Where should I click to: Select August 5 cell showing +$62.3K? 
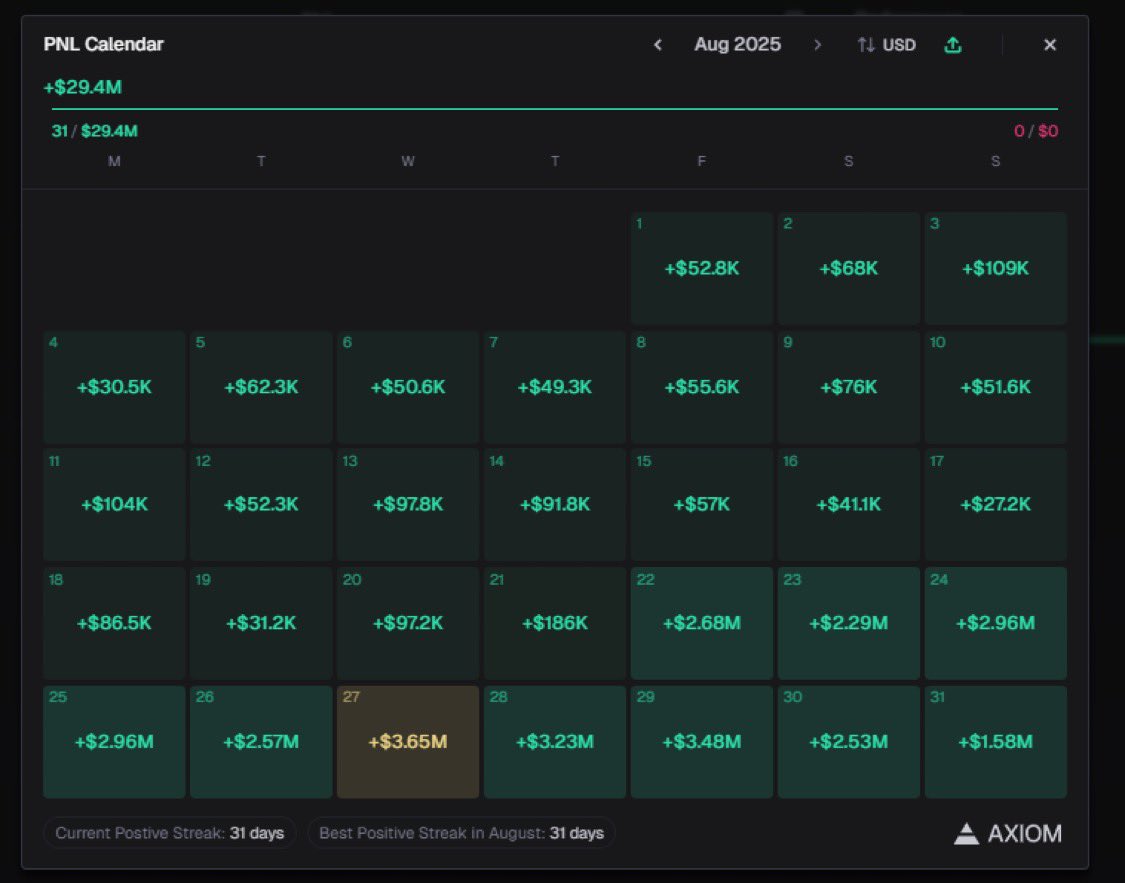[261, 387]
